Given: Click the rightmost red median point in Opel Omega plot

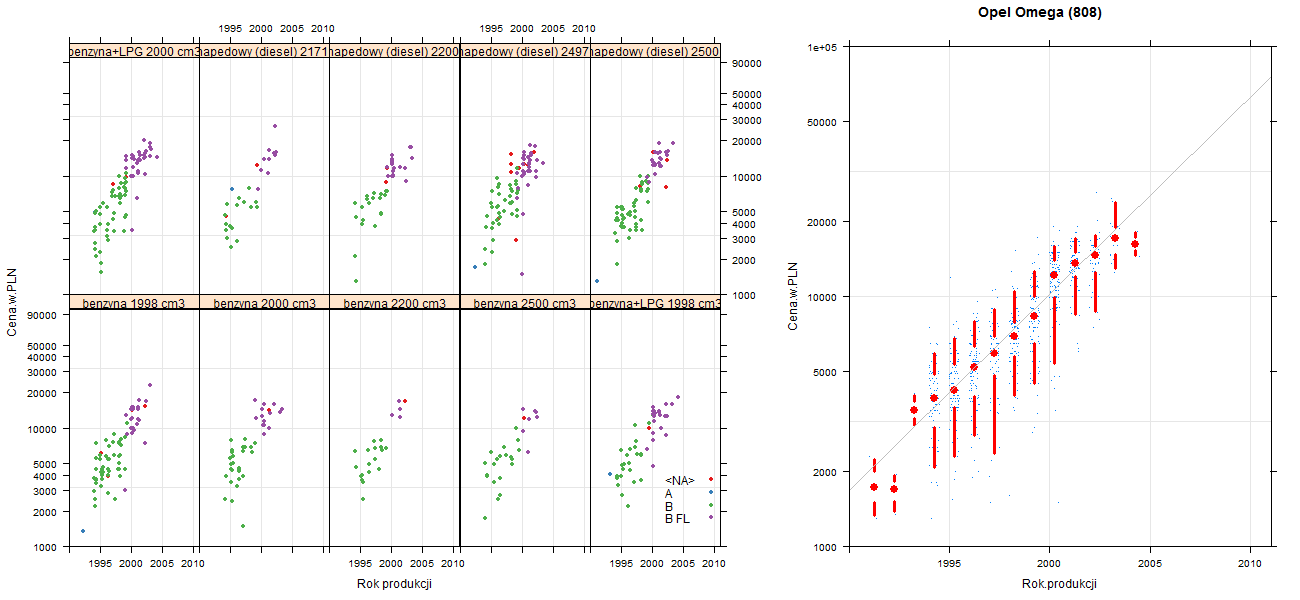Looking at the screenshot, I should tap(1135, 244).
